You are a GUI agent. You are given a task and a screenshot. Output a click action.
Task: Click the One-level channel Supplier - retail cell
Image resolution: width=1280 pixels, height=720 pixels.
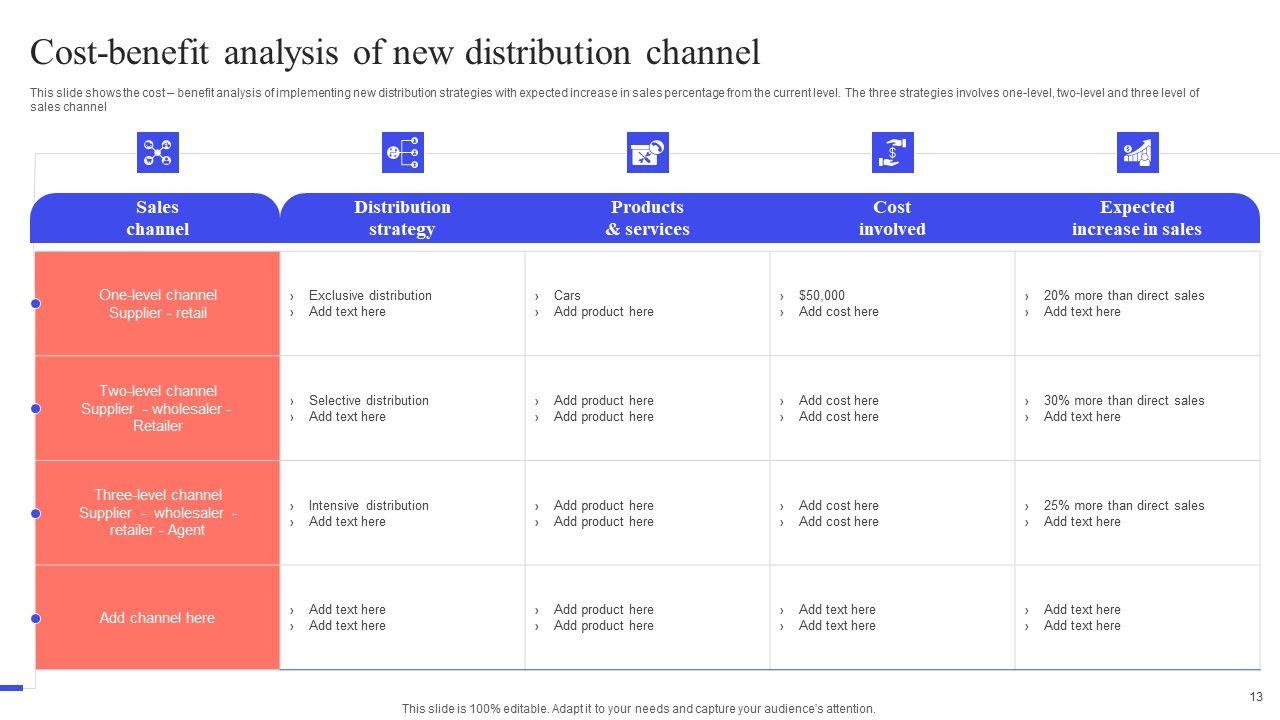tap(157, 304)
